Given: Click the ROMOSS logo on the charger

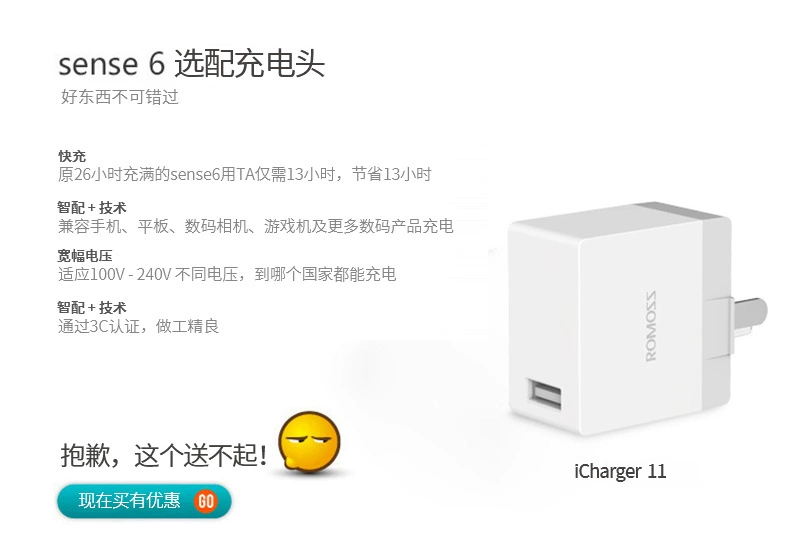Looking at the screenshot, I should click(x=651, y=326).
